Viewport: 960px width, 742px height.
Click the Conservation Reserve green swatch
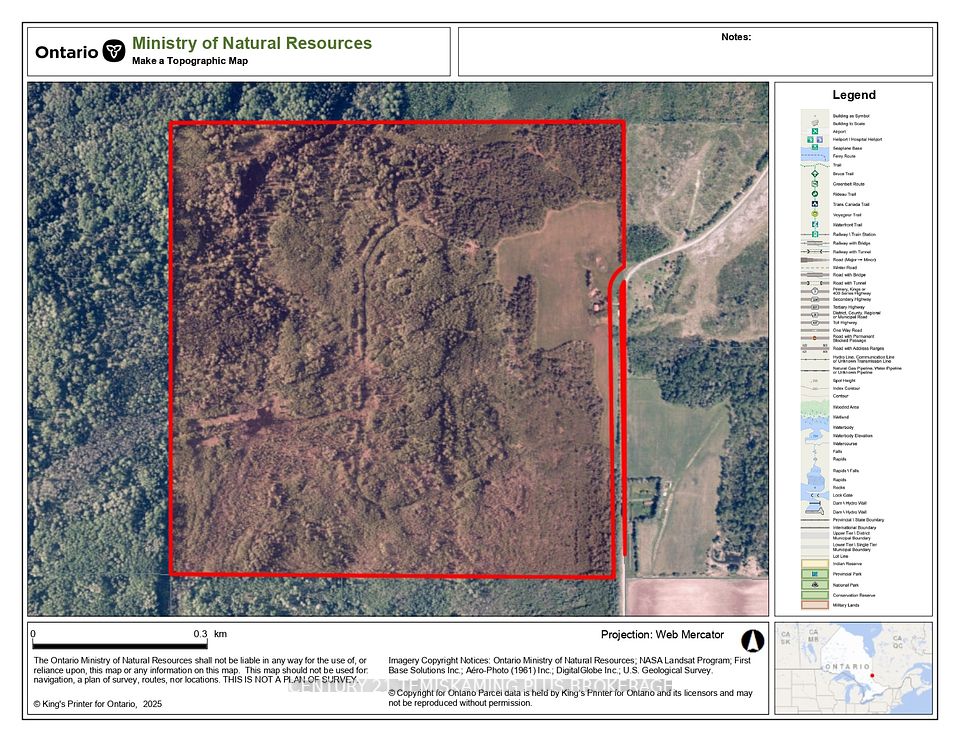click(815, 595)
